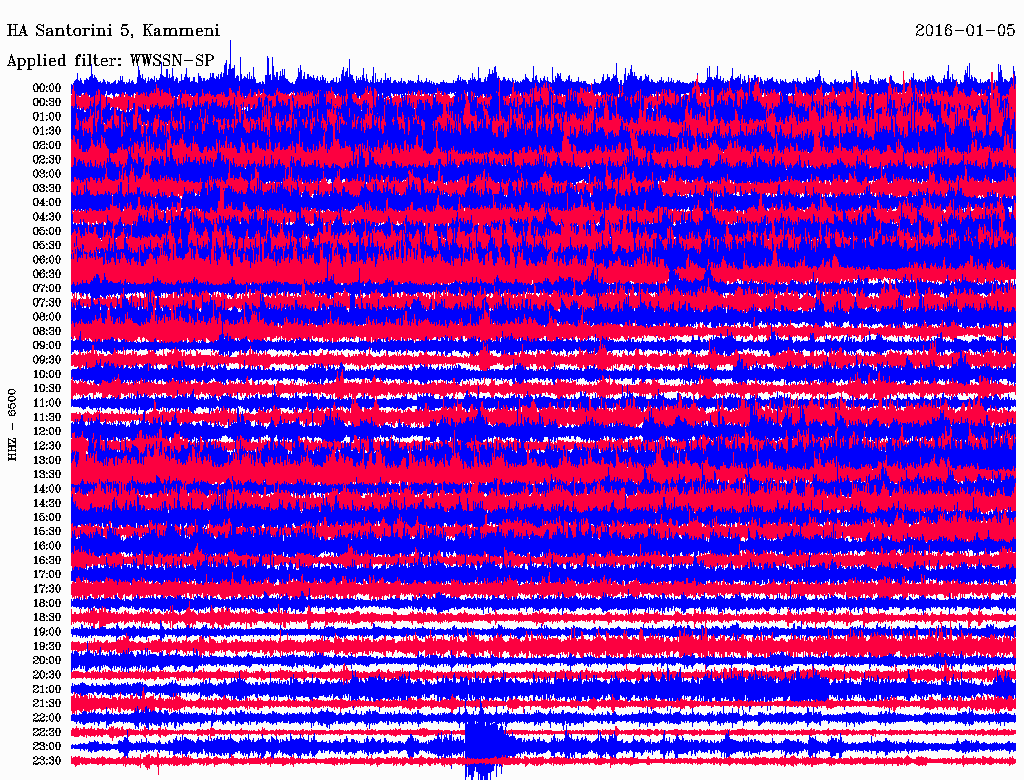Click the '03:30' time label
Image resolution: width=1024 pixels, height=780 pixels.
tap(47, 188)
